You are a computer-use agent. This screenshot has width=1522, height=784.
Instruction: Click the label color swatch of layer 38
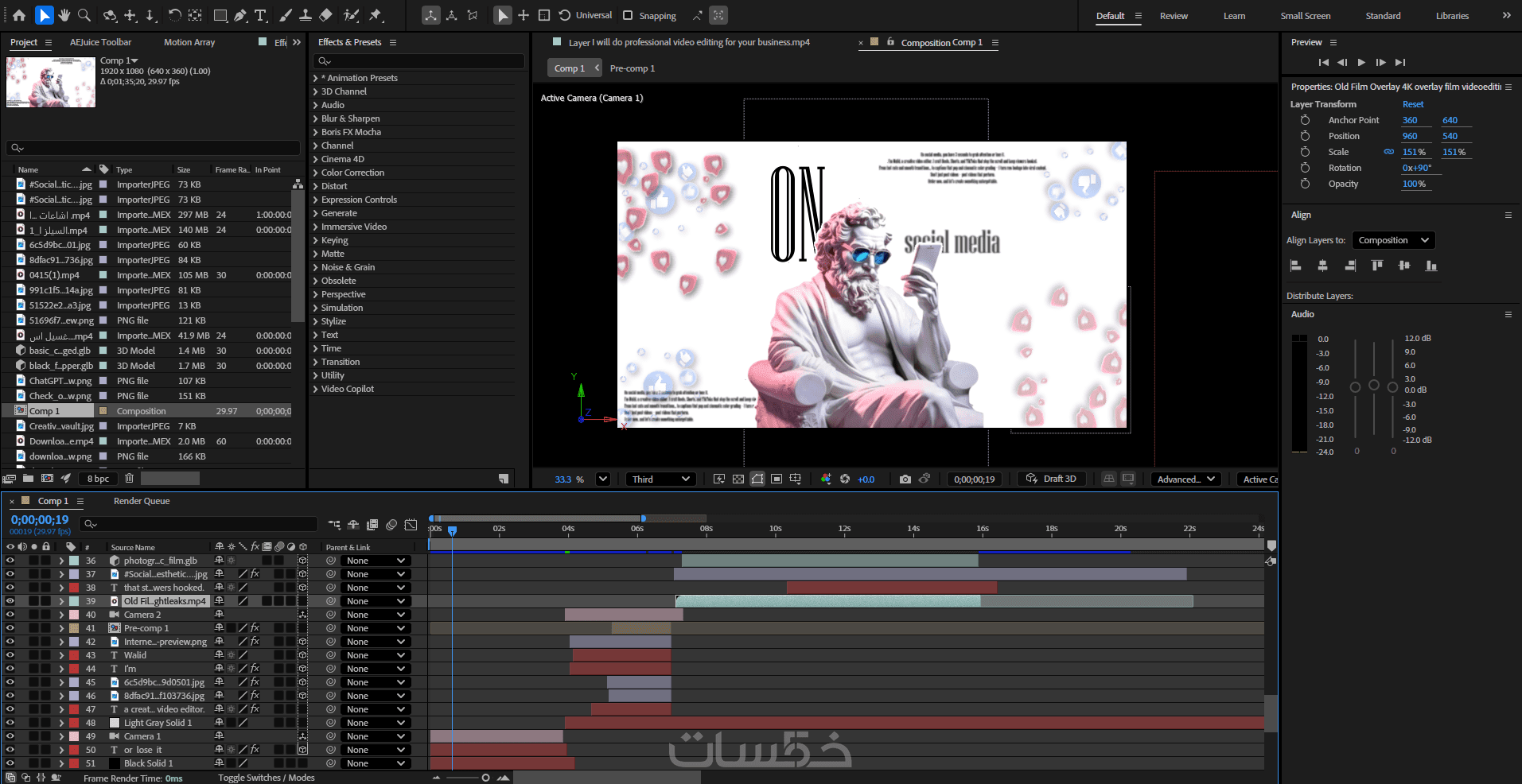point(74,588)
